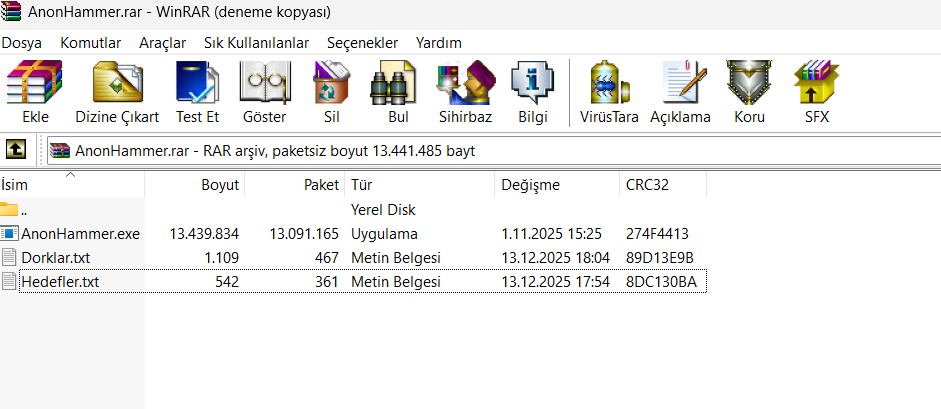Screen dimensions: 941x409
Task: Click the CRC value 89D13E9B
Action: pyautogui.click(x=660, y=257)
